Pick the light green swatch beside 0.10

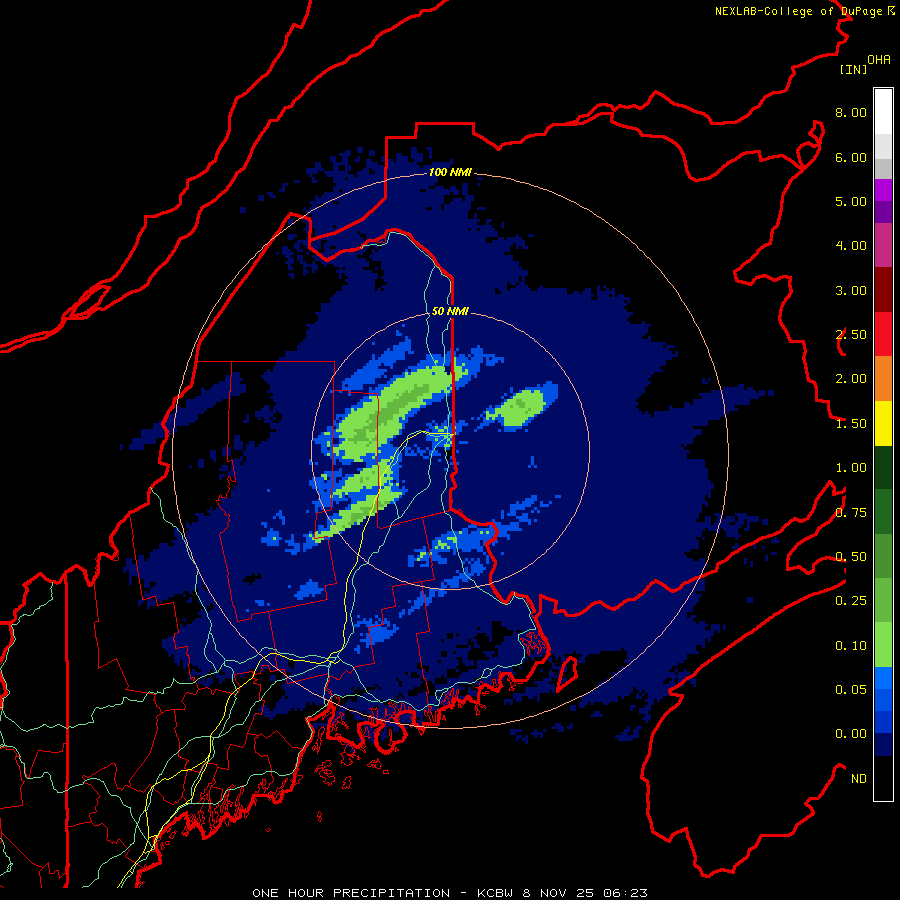point(883,645)
